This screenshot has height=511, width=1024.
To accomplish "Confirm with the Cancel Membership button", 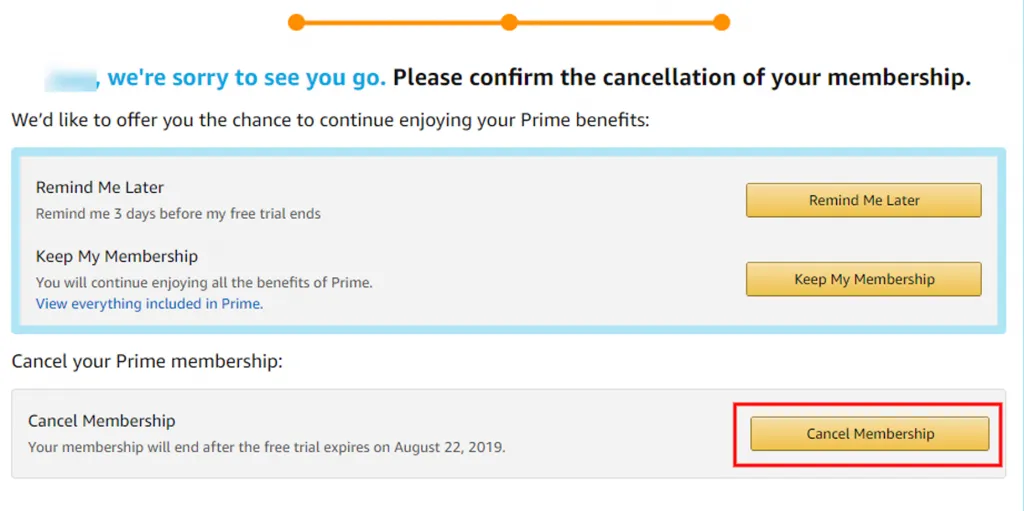I will pos(870,434).
